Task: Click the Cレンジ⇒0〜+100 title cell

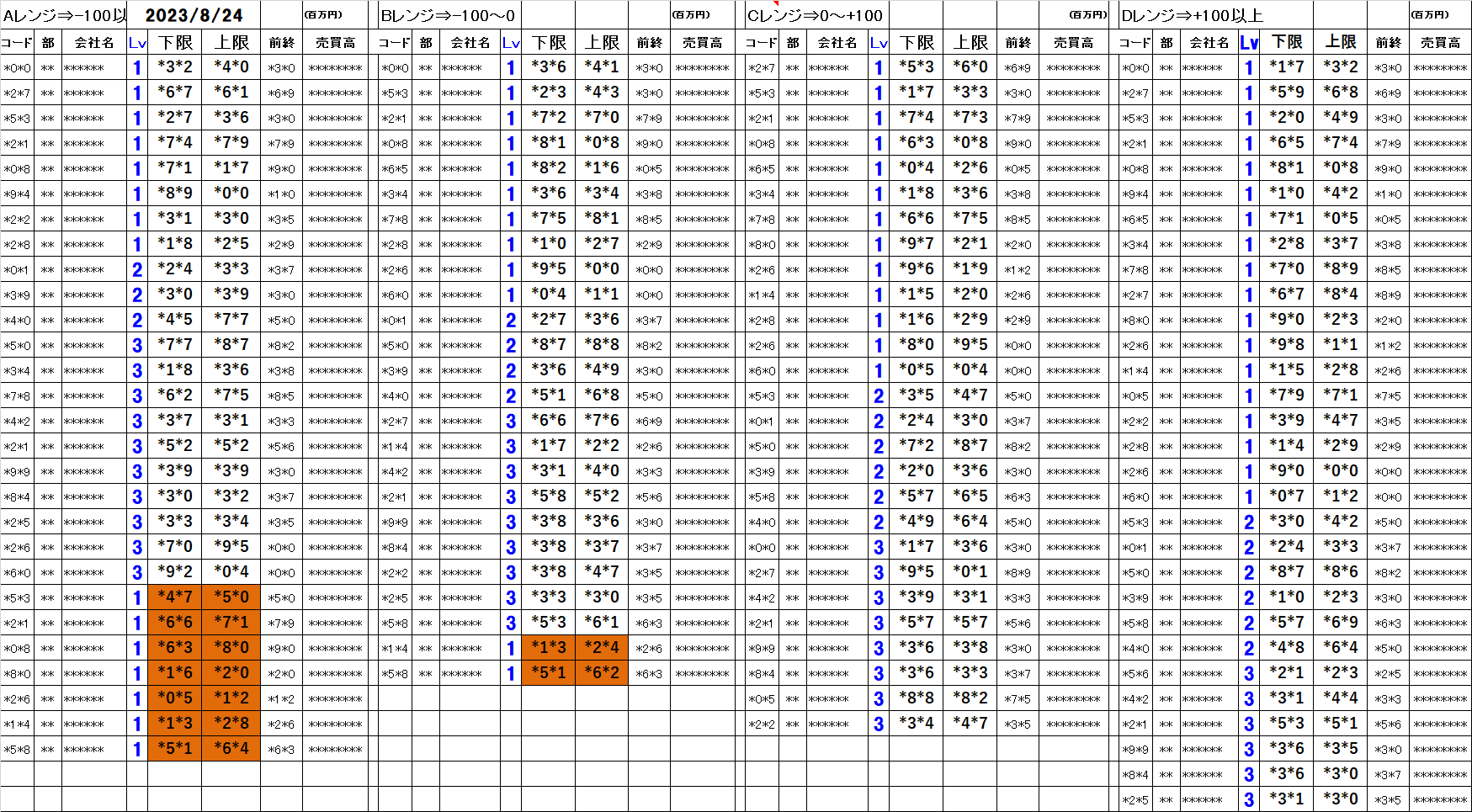Action: pos(815,15)
